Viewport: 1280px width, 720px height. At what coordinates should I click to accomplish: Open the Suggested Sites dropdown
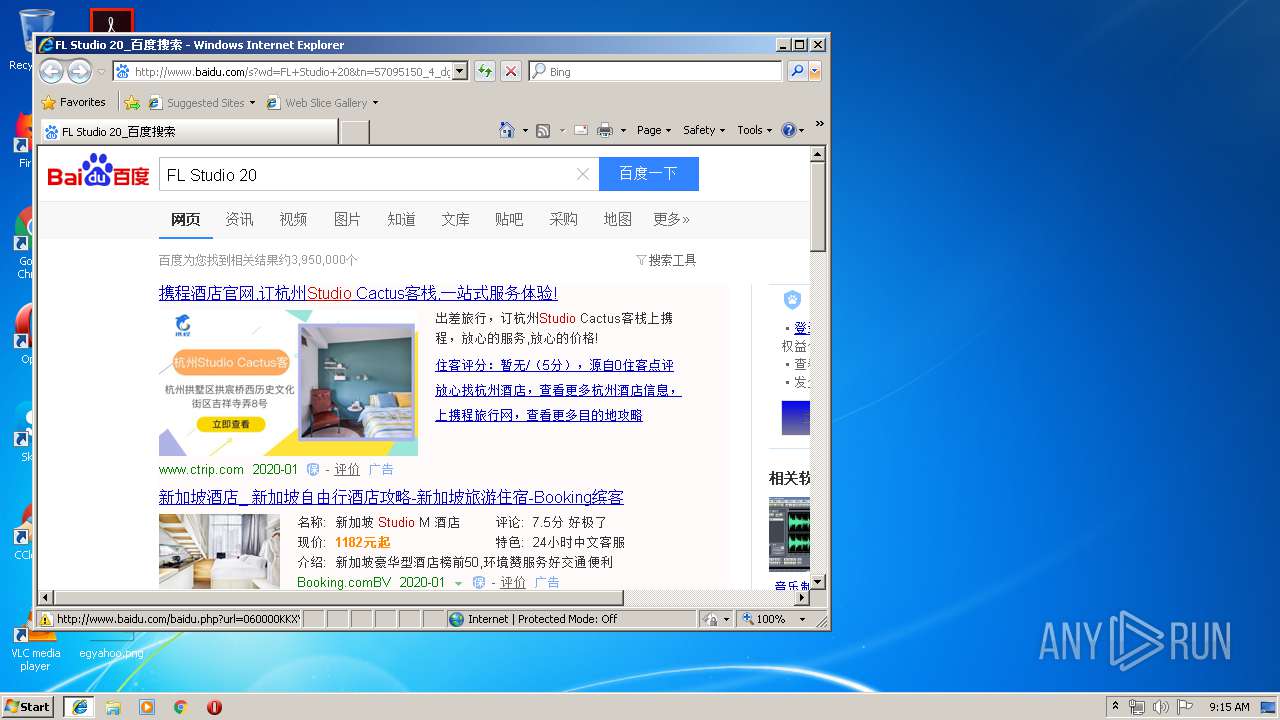coord(202,102)
